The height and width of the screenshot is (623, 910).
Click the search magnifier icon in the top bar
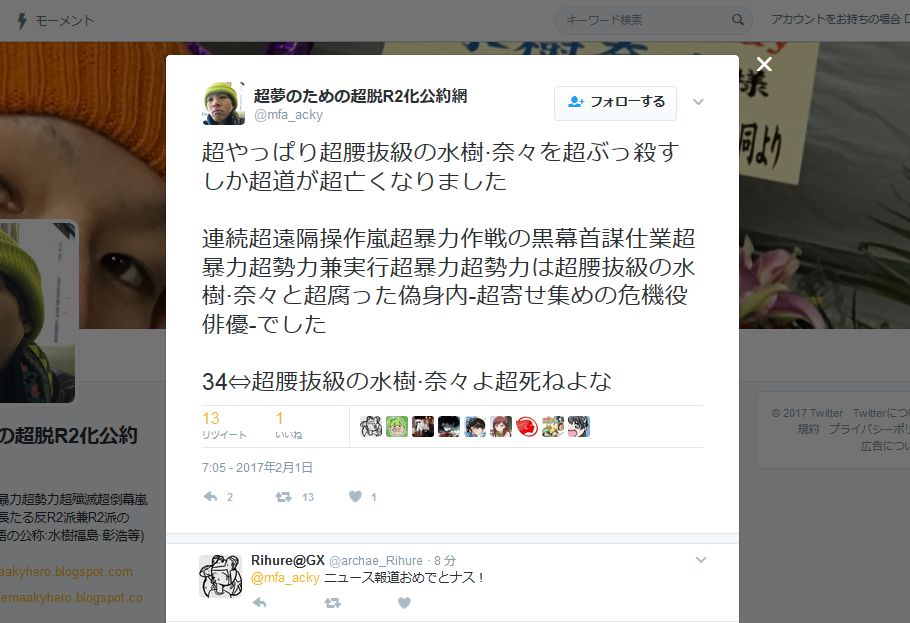pyautogui.click(x=738, y=20)
